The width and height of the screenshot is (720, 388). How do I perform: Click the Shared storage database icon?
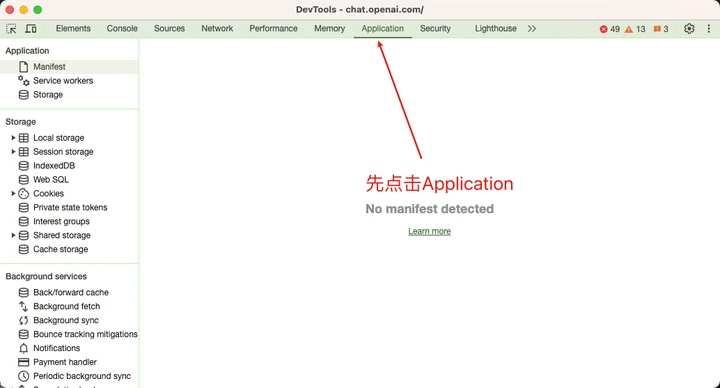click(x=23, y=235)
